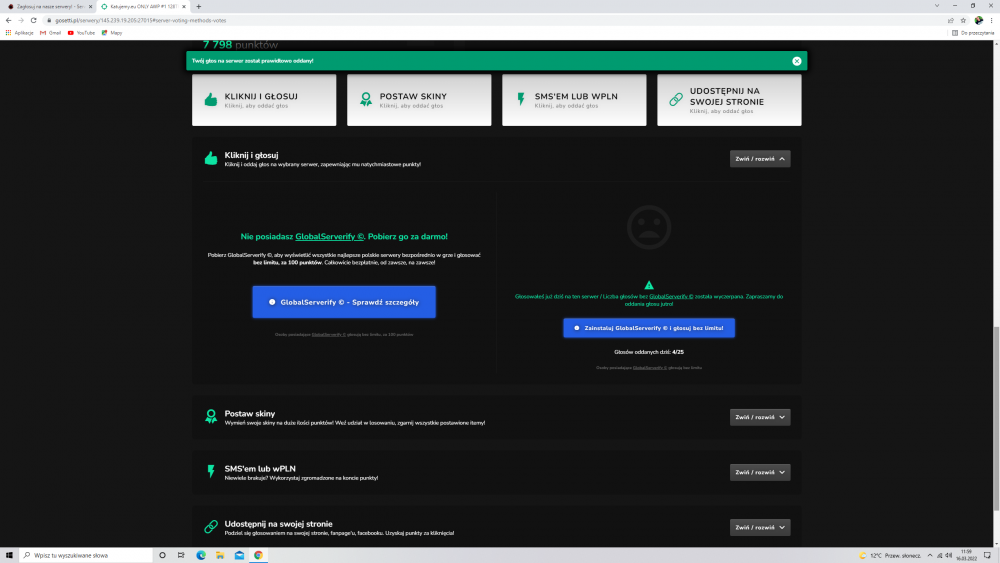Open the notification center icon
1000x563 pixels.
coord(987,555)
